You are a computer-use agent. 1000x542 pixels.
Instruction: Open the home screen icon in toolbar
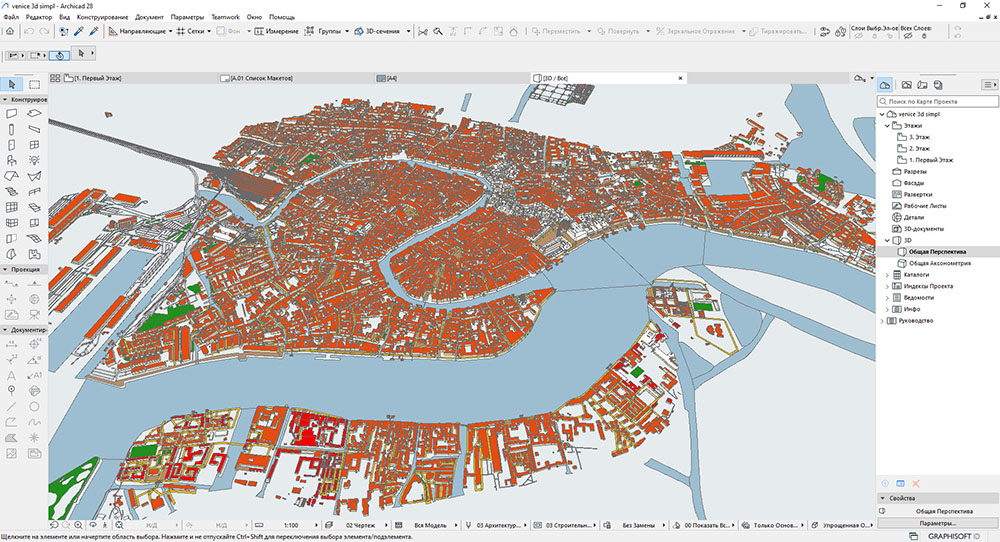(x=10, y=31)
